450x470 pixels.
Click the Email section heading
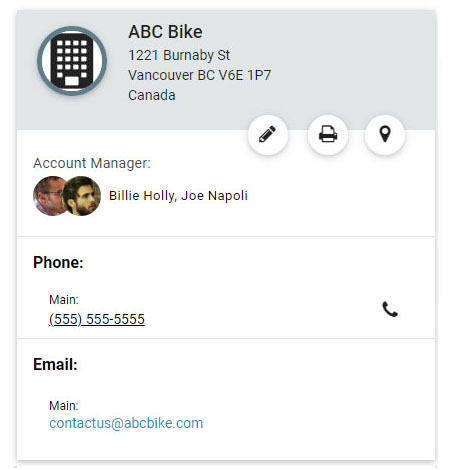pos(55,364)
